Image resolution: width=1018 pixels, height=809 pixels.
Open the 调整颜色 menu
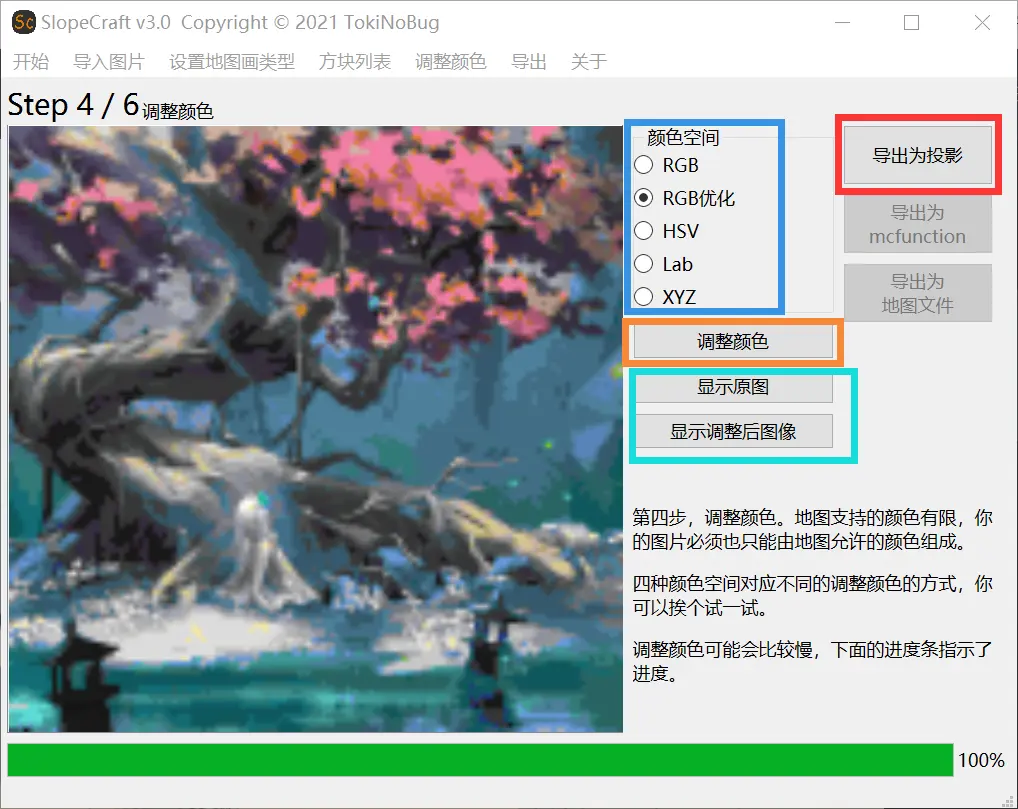tap(452, 61)
